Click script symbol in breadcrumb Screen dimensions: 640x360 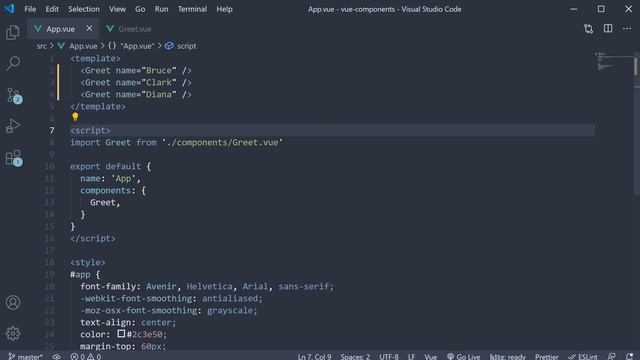tap(181, 46)
